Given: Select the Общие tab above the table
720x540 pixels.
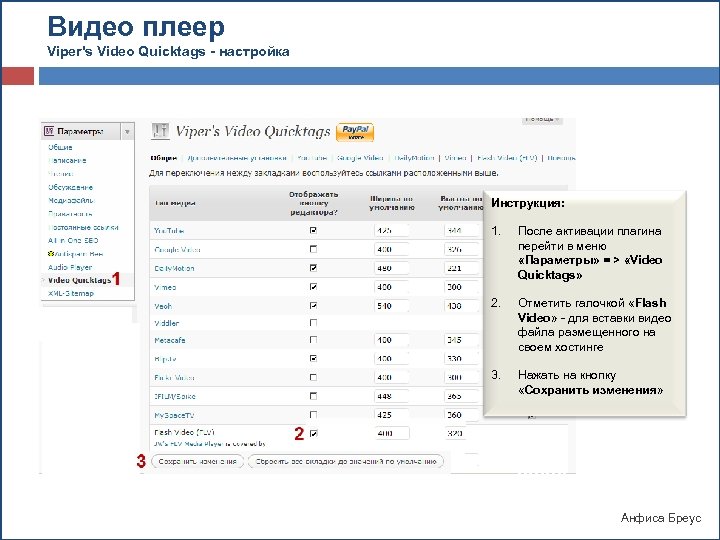Looking at the screenshot, I should (163, 158).
